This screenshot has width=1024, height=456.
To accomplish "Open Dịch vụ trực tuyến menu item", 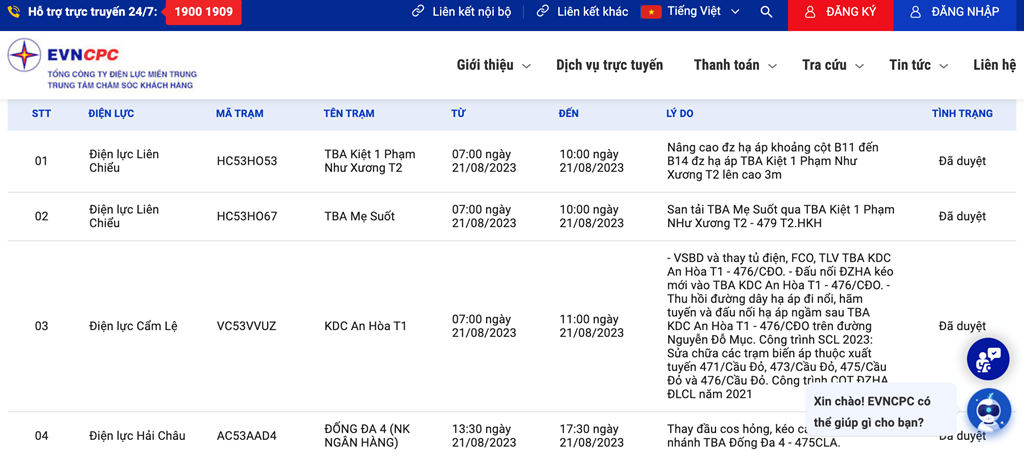I will [609, 65].
